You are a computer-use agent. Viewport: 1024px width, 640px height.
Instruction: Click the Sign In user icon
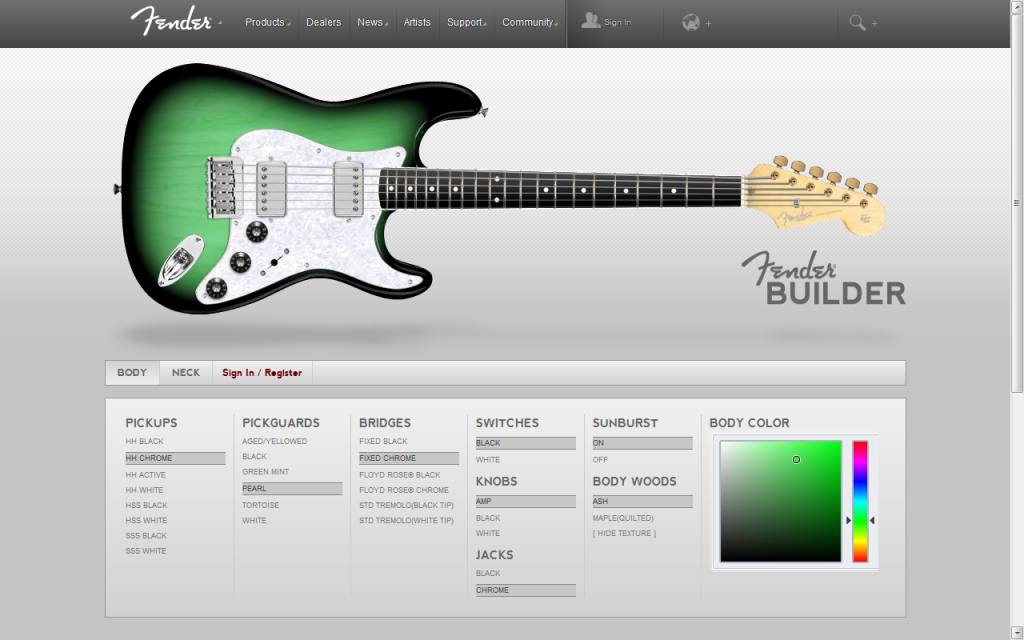(591, 21)
